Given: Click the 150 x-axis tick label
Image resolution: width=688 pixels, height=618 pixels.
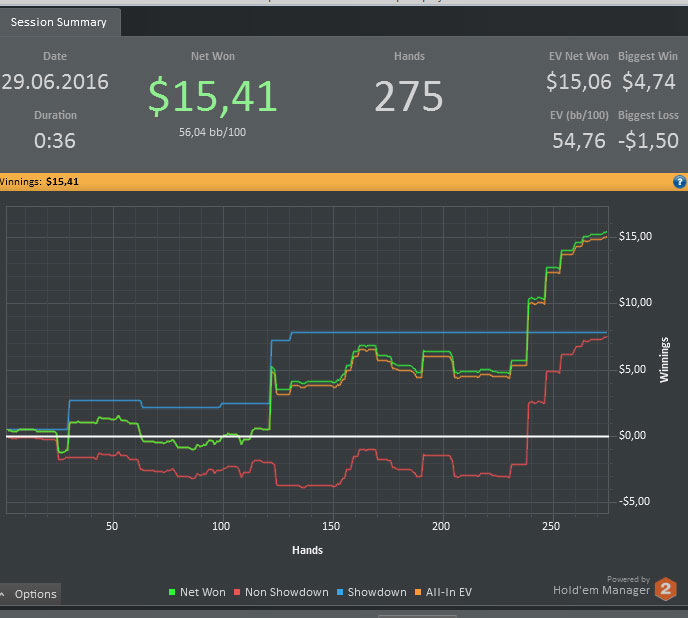Looking at the screenshot, I should (331, 526).
